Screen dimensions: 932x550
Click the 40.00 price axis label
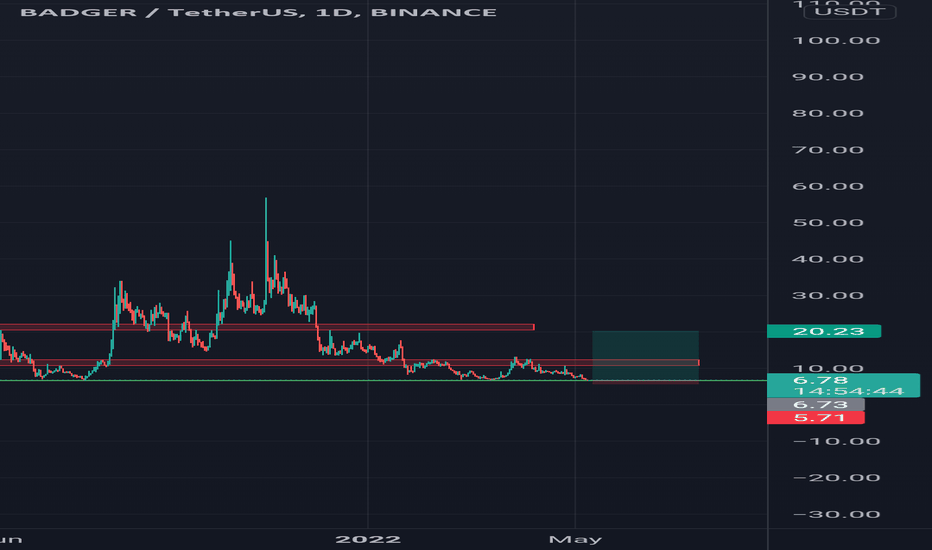(827, 259)
